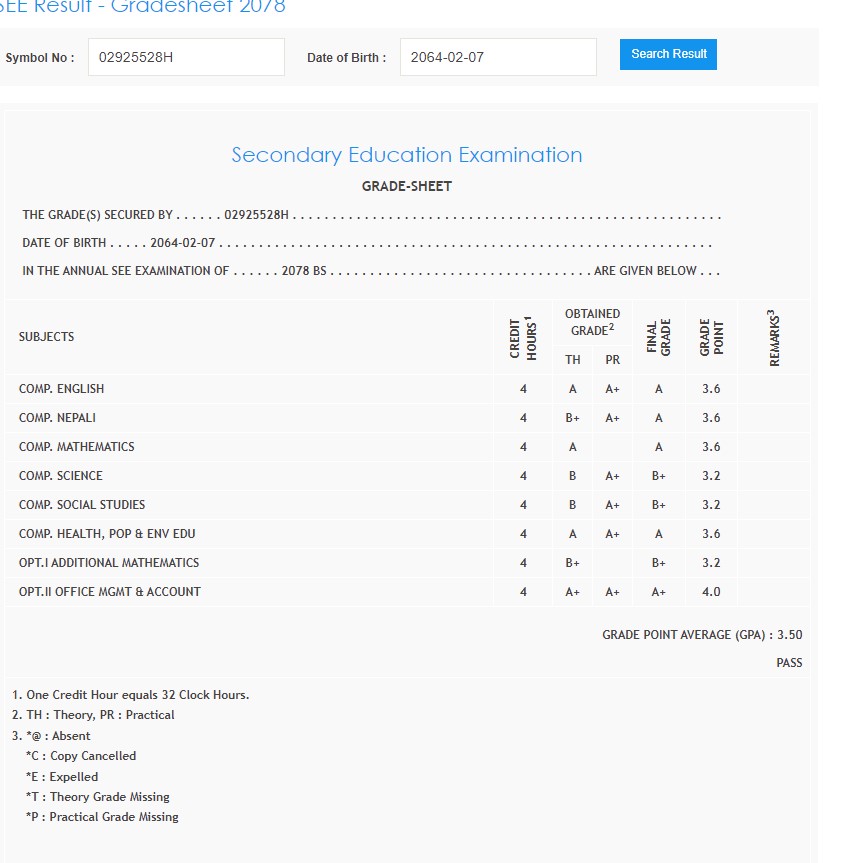The width and height of the screenshot is (846, 863).
Task: Click the Grade Point Average (GPA) value
Action: [789, 635]
